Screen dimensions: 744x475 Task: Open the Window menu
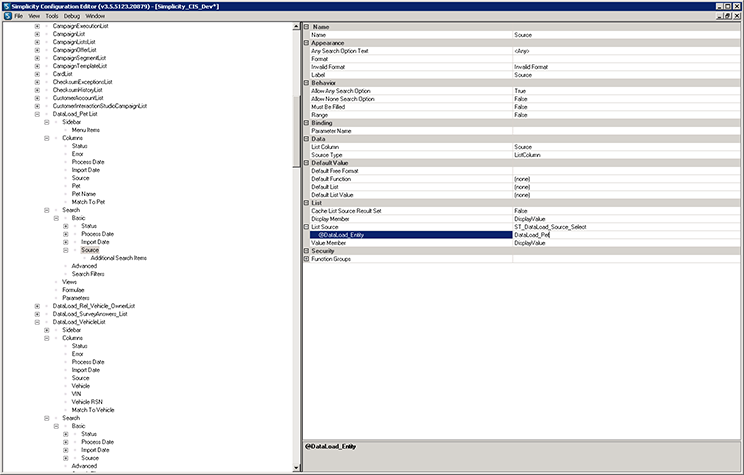[95, 17]
